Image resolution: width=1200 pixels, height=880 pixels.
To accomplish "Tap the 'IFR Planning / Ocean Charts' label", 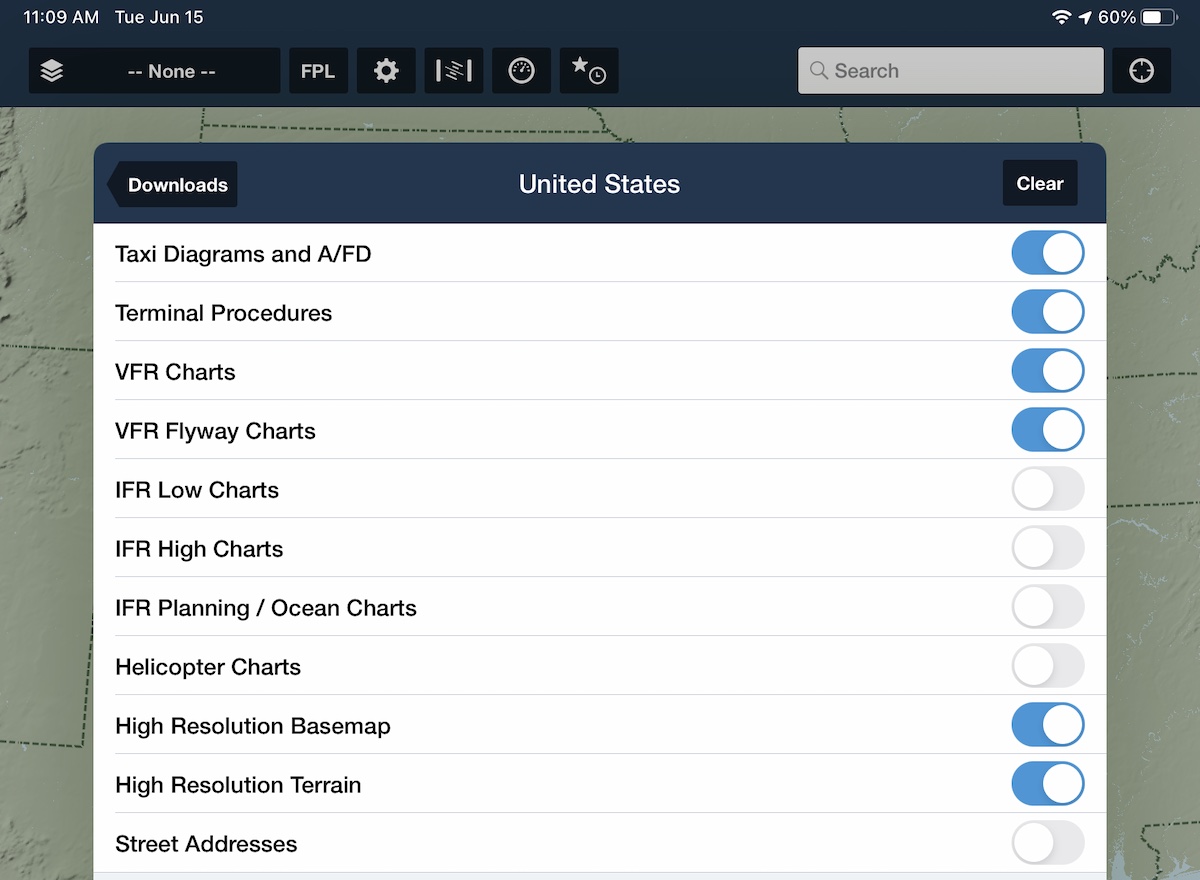I will pyautogui.click(x=266, y=608).
